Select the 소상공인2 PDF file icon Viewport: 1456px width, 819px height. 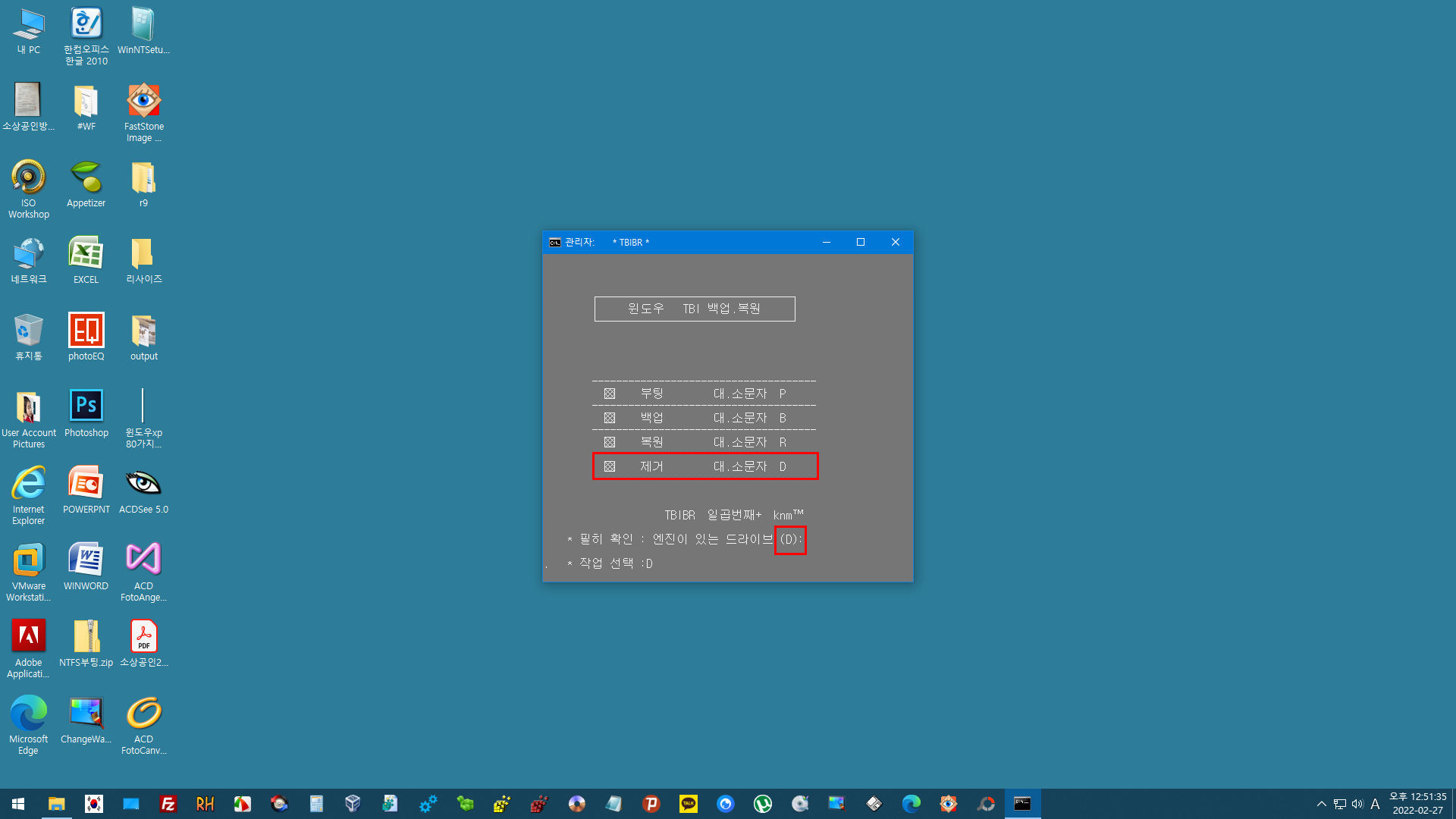[x=143, y=644]
